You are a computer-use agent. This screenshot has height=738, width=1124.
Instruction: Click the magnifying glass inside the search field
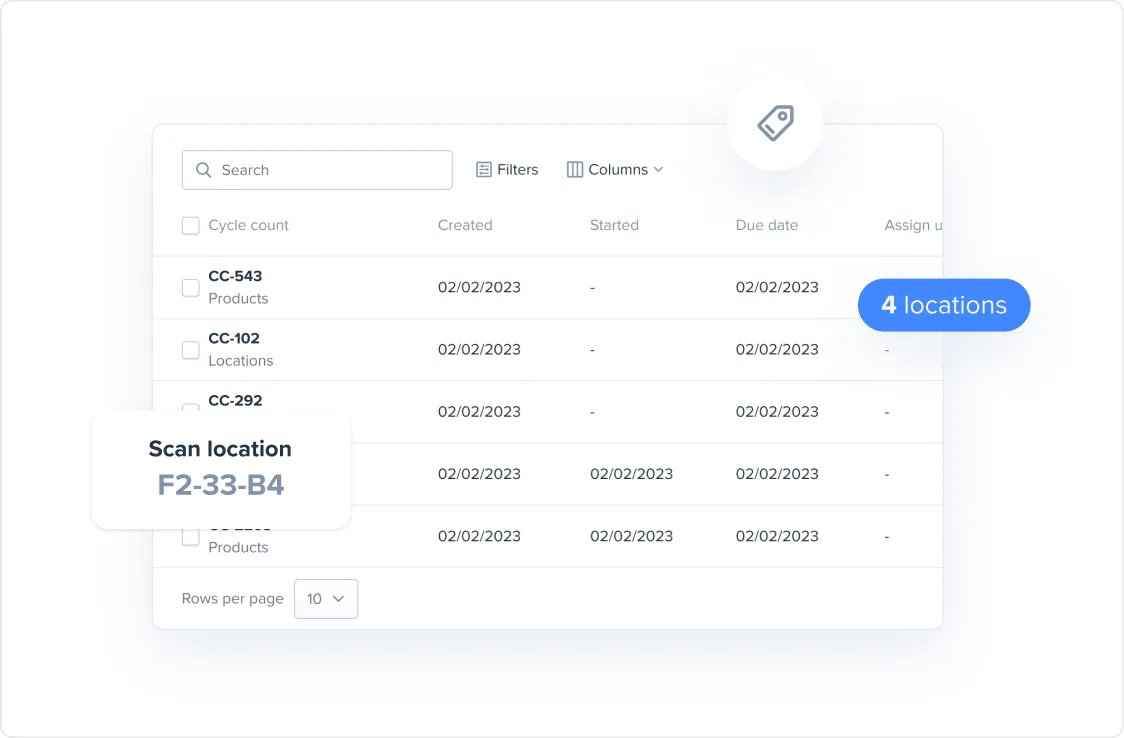[205, 170]
